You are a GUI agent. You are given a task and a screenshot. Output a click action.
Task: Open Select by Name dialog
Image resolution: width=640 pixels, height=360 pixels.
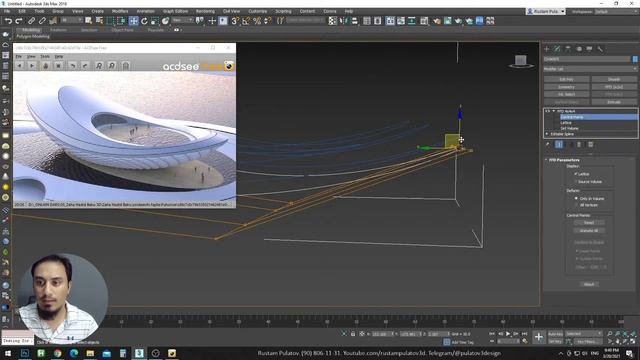point(99,20)
